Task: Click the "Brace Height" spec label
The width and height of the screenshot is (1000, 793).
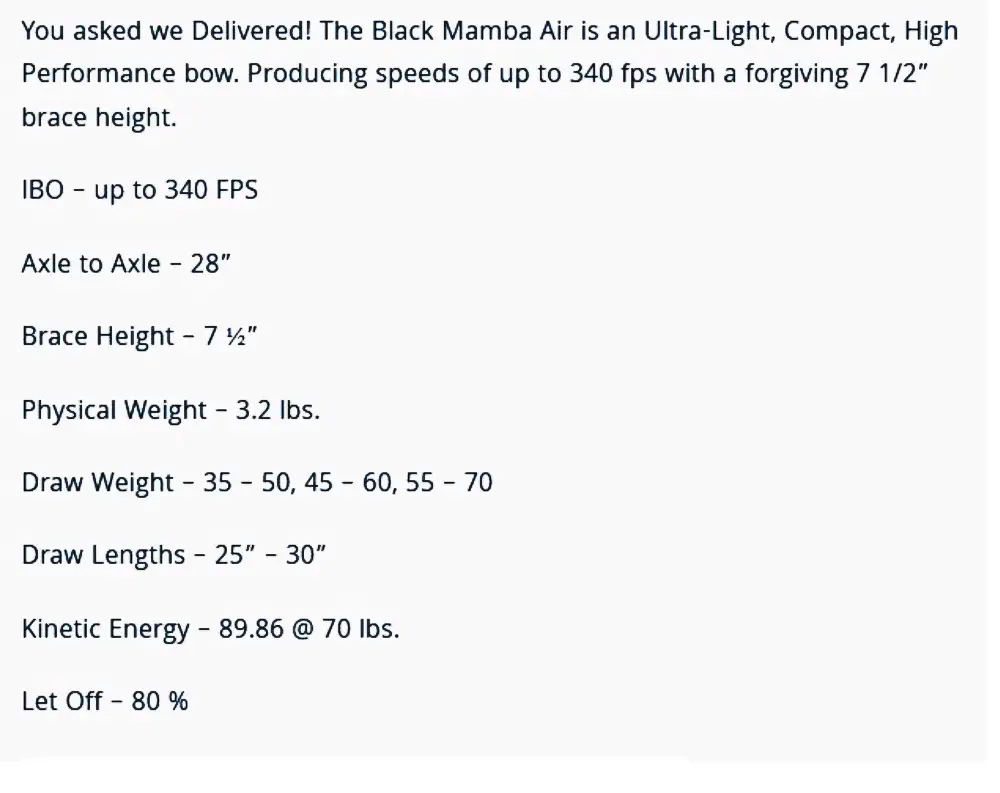Action: (x=98, y=337)
